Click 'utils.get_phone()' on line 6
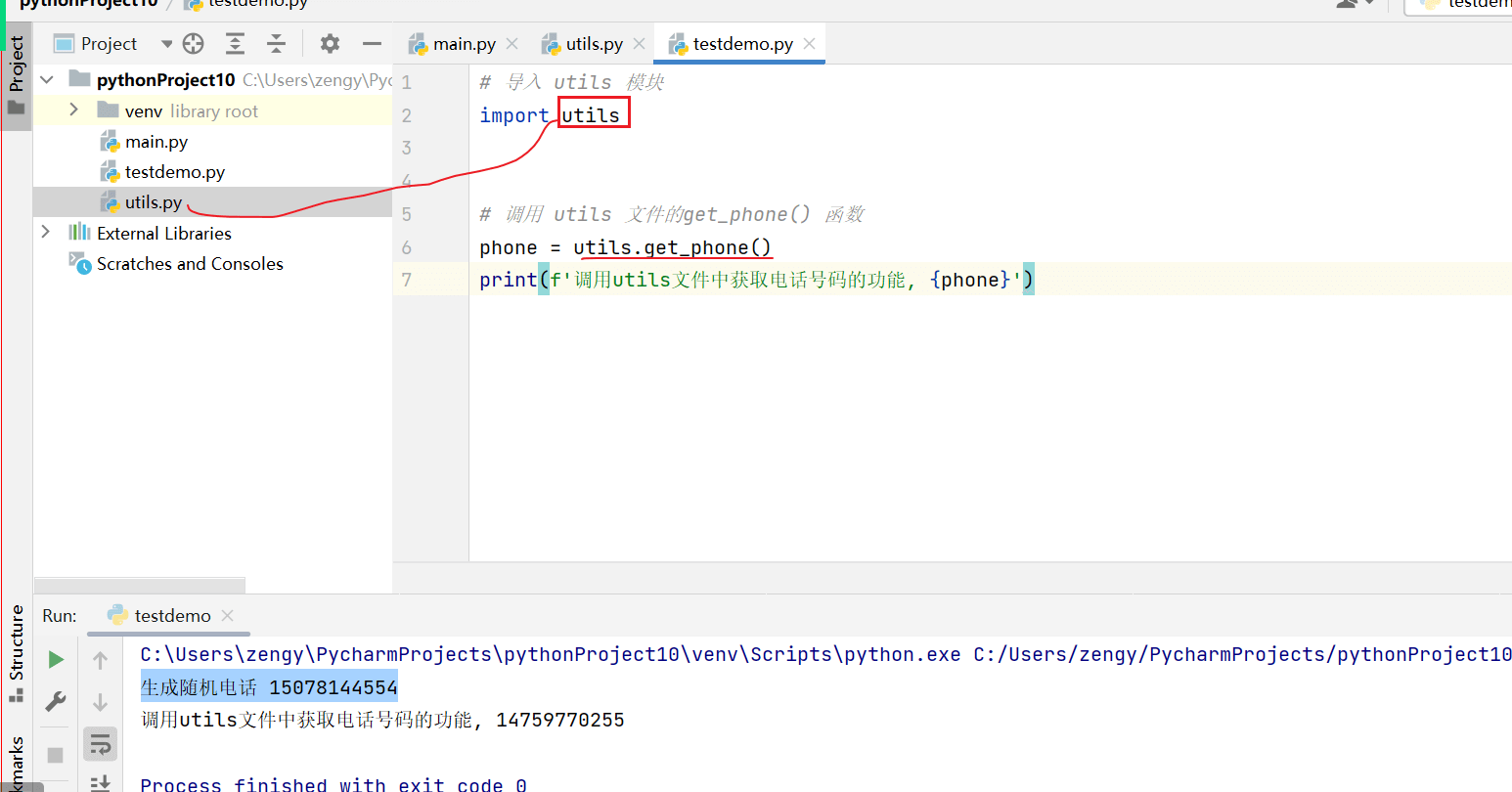The image size is (1512, 792). coord(673,247)
